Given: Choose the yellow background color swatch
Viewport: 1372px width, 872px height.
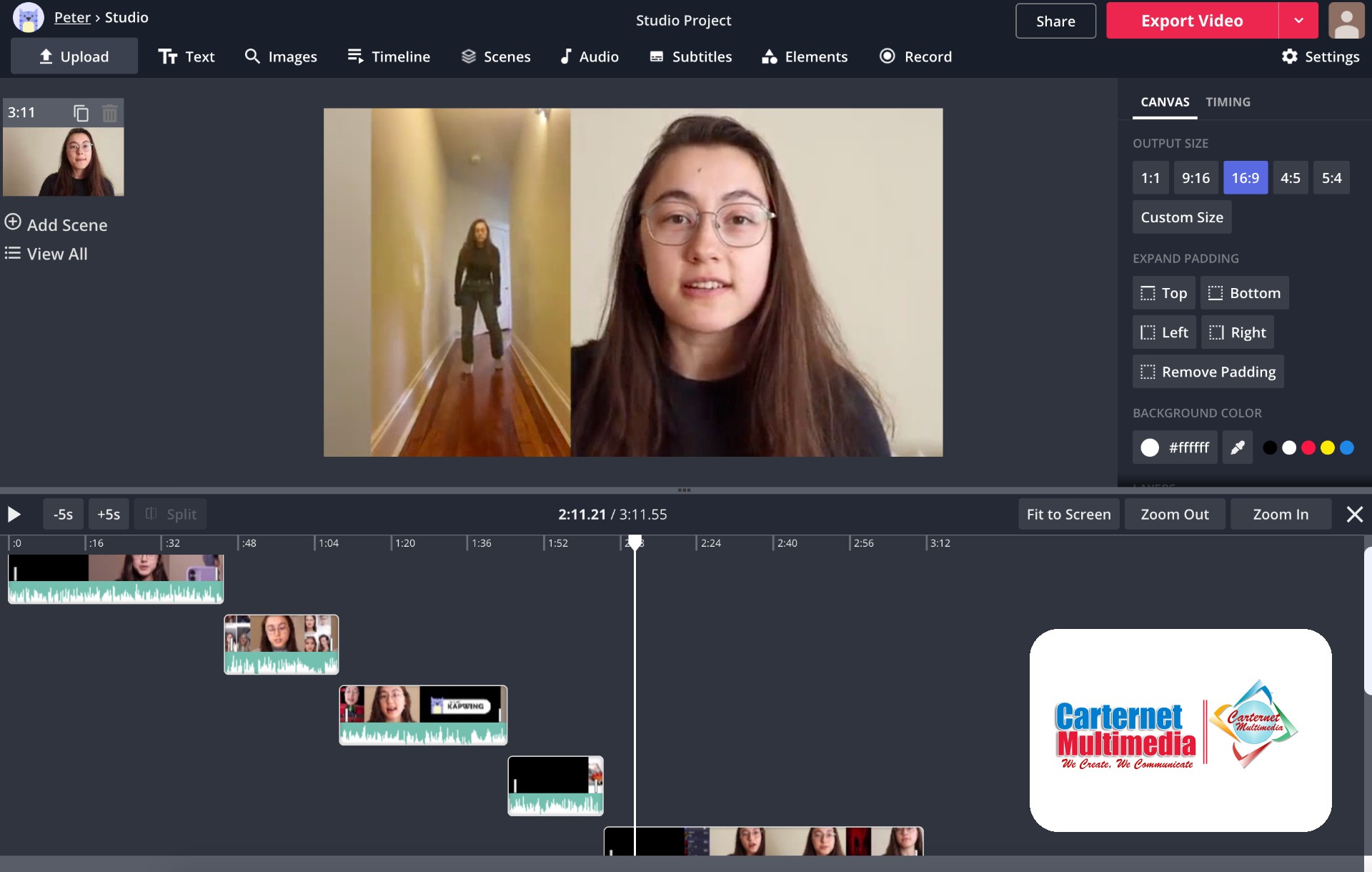Looking at the screenshot, I should click(x=1328, y=447).
